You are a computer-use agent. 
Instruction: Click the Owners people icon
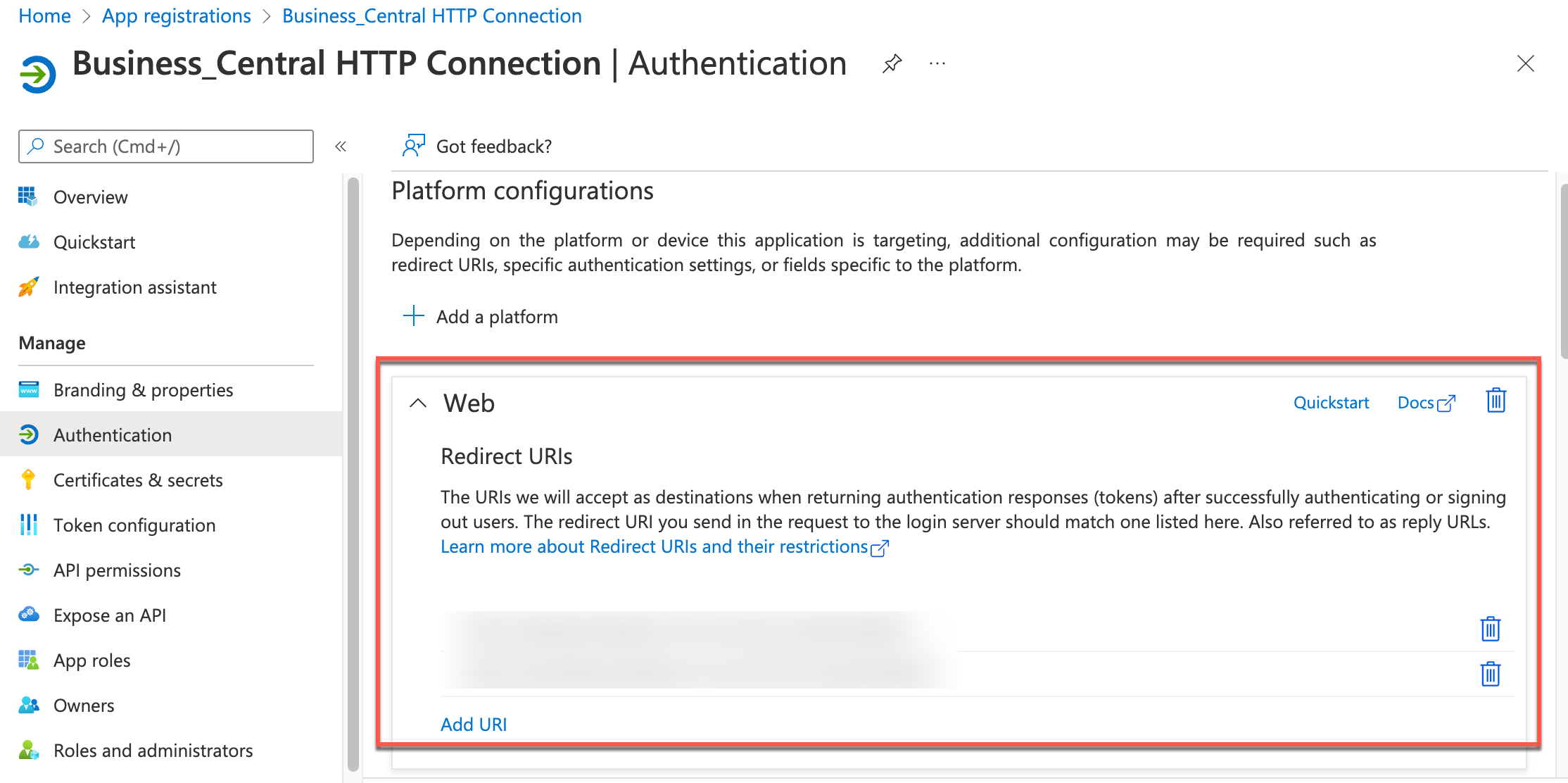coord(28,706)
